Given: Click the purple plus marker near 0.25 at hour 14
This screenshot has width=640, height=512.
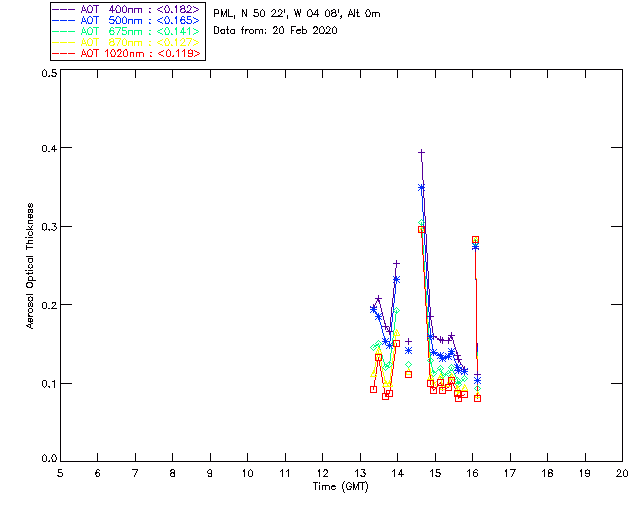Looking at the screenshot, I should coord(396,264).
